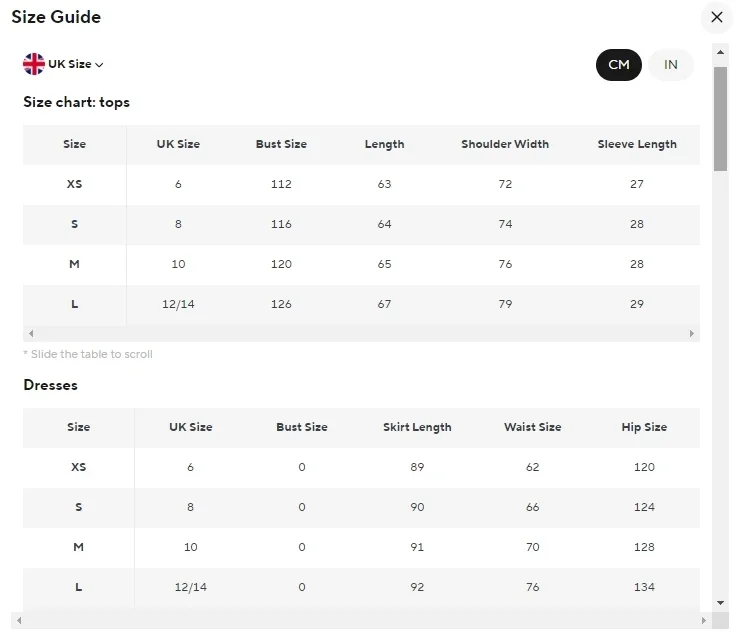Click the tops table horizontal scrollbar track
The image size is (738, 637).
point(361,333)
